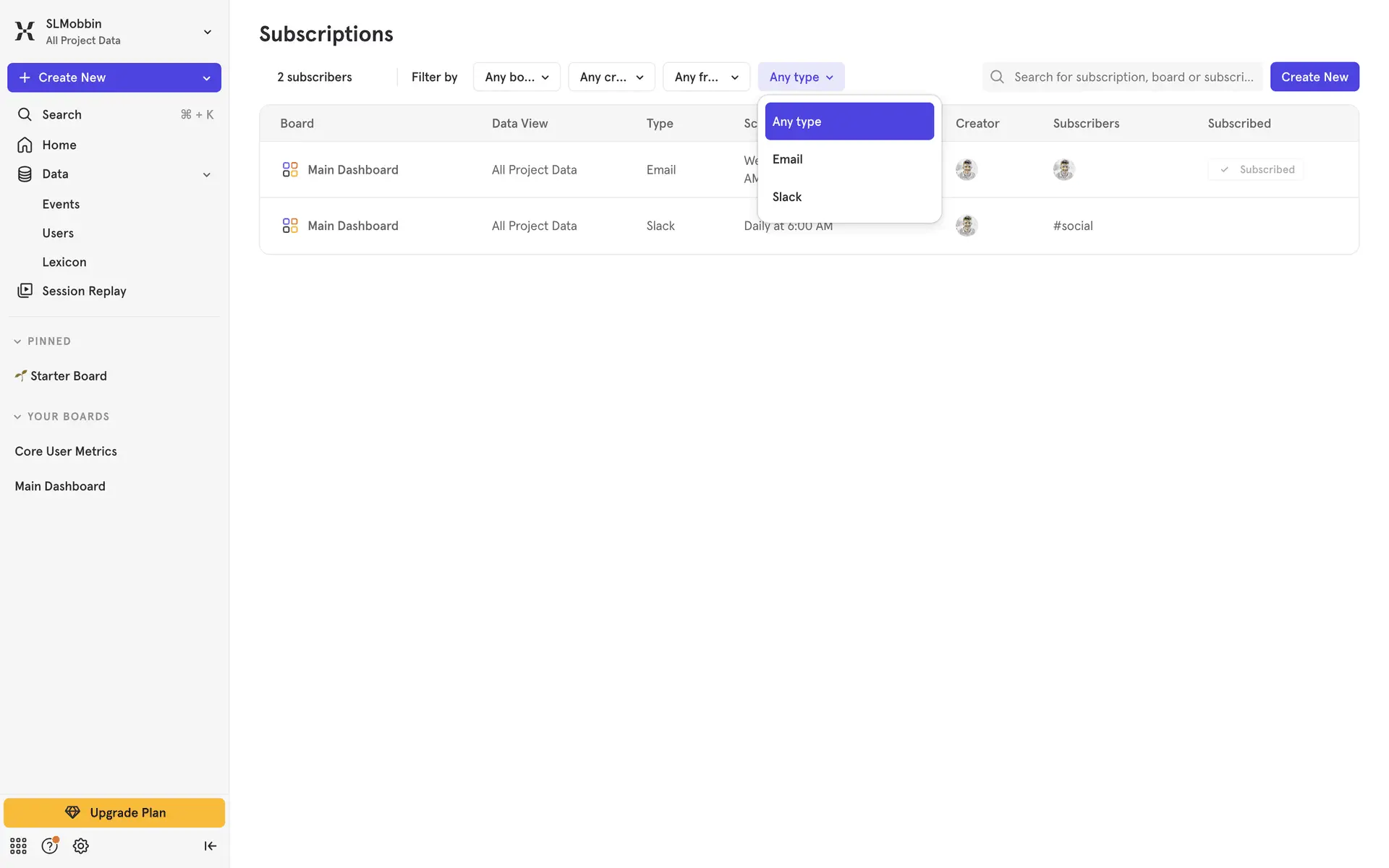
Task: Select Email from type menu
Action: click(x=788, y=159)
